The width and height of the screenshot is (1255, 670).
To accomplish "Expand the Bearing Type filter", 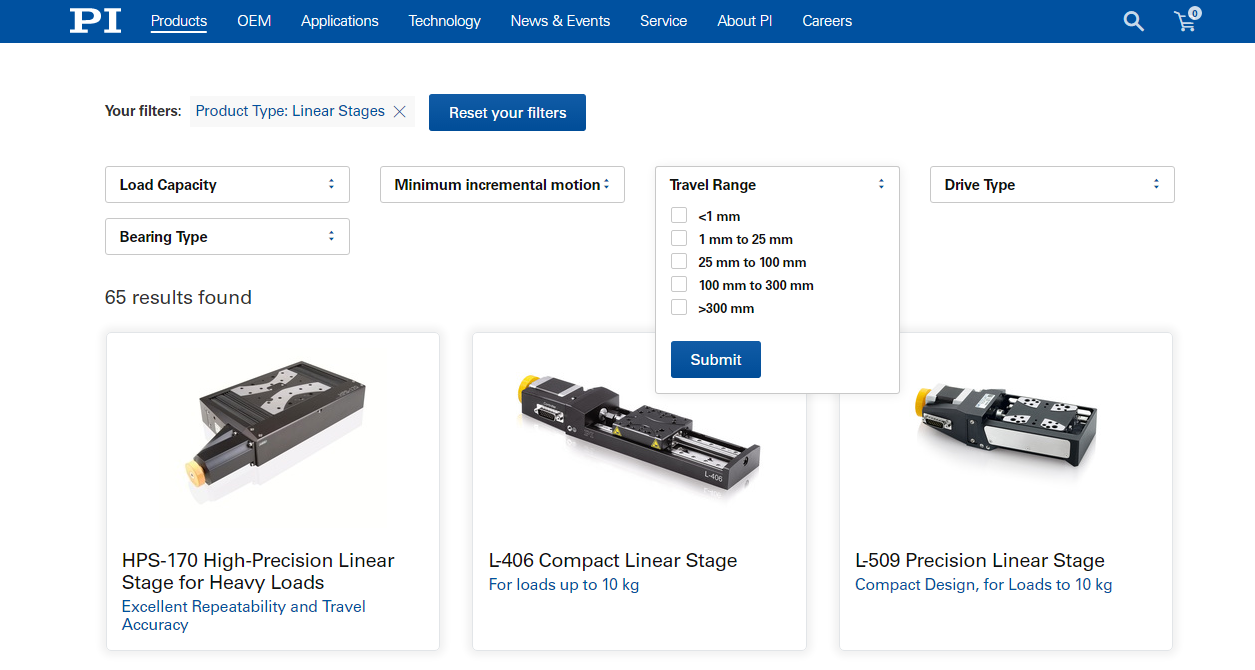I will point(227,236).
